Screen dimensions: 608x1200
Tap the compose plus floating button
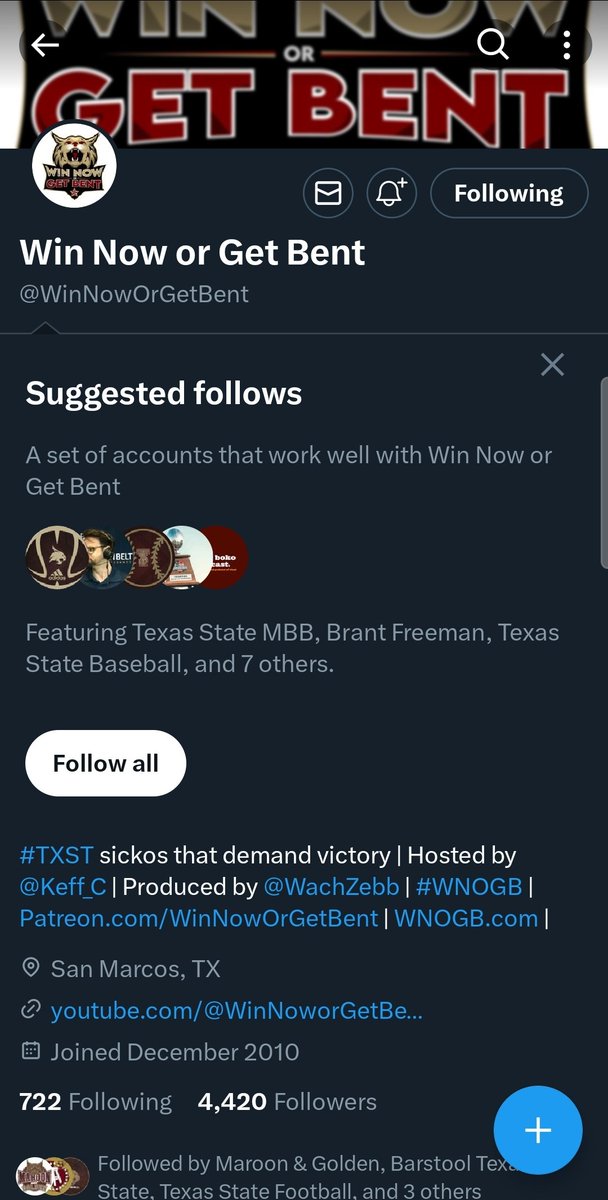(538, 1130)
